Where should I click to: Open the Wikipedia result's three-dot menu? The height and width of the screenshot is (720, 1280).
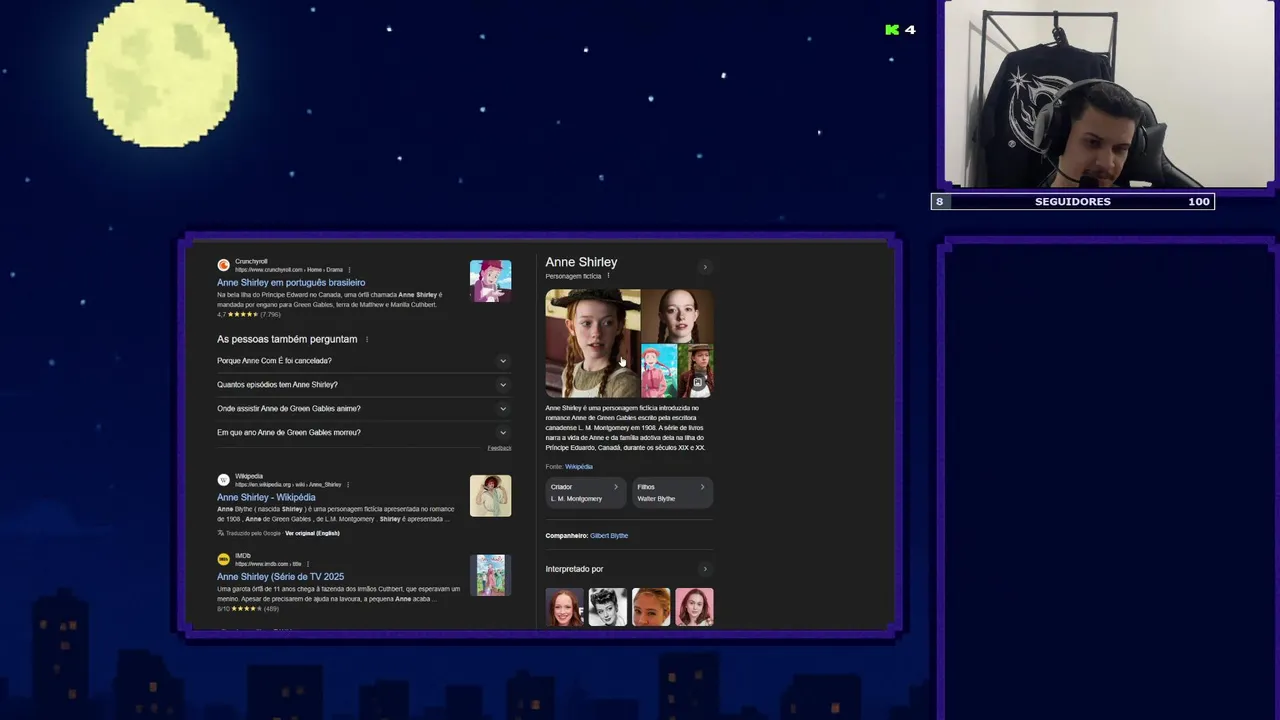click(347, 485)
